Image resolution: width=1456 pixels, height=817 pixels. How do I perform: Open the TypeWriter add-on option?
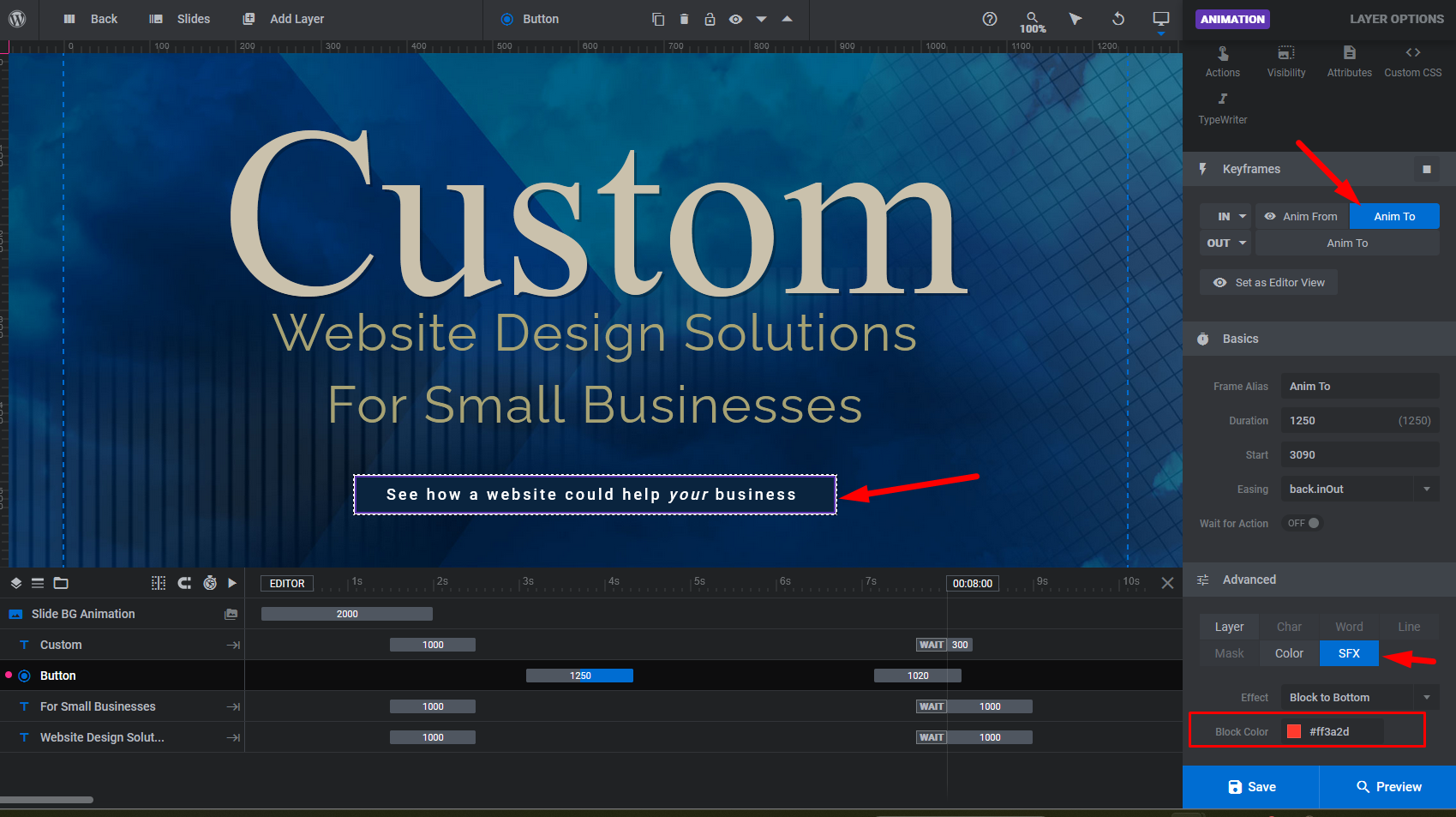(x=1223, y=109)
